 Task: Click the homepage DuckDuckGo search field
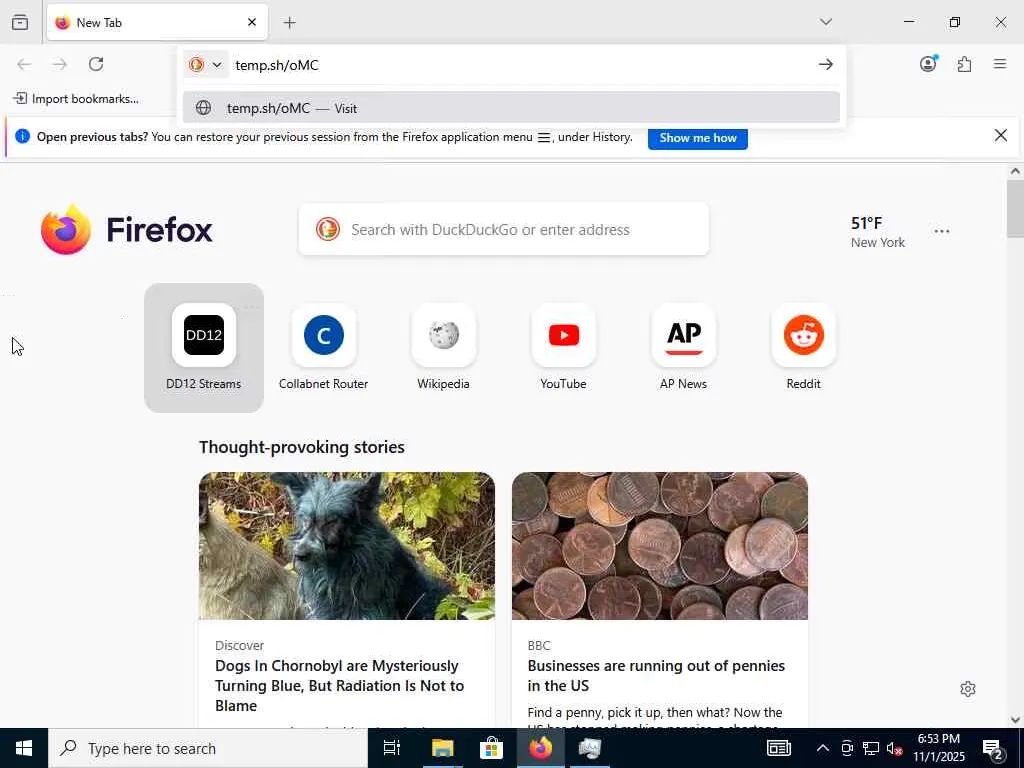click(504, 229)
